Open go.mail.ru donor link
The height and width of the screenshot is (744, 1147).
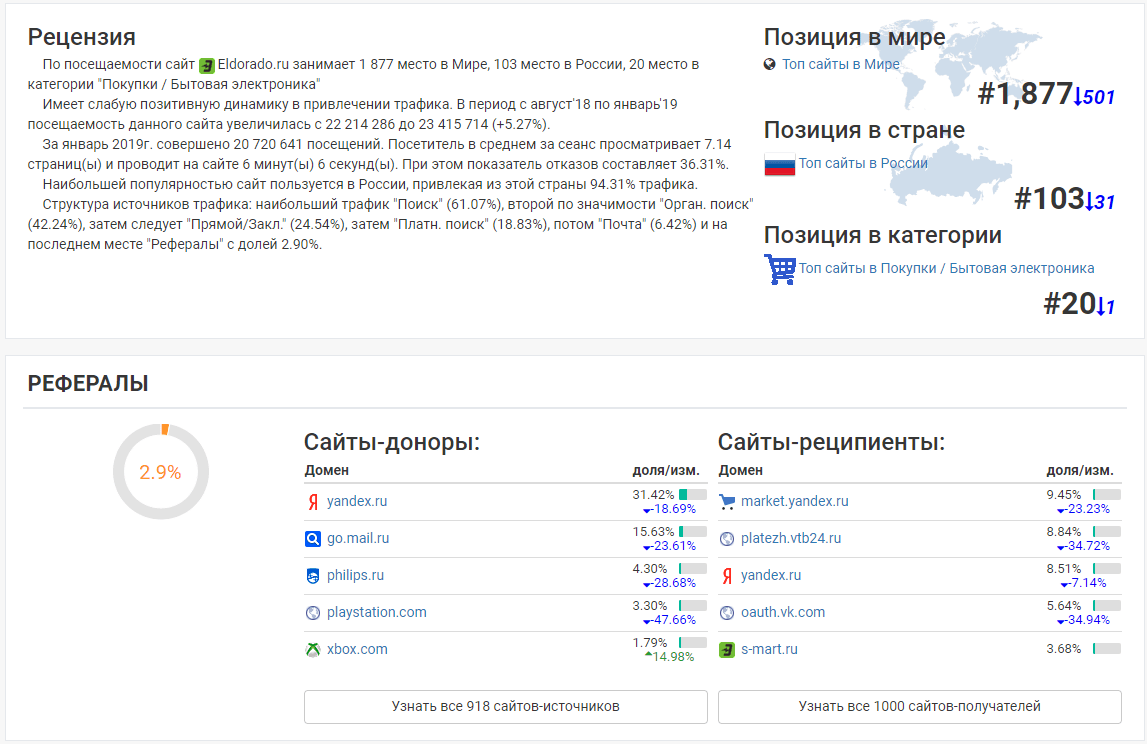click(x=358, y=538)
